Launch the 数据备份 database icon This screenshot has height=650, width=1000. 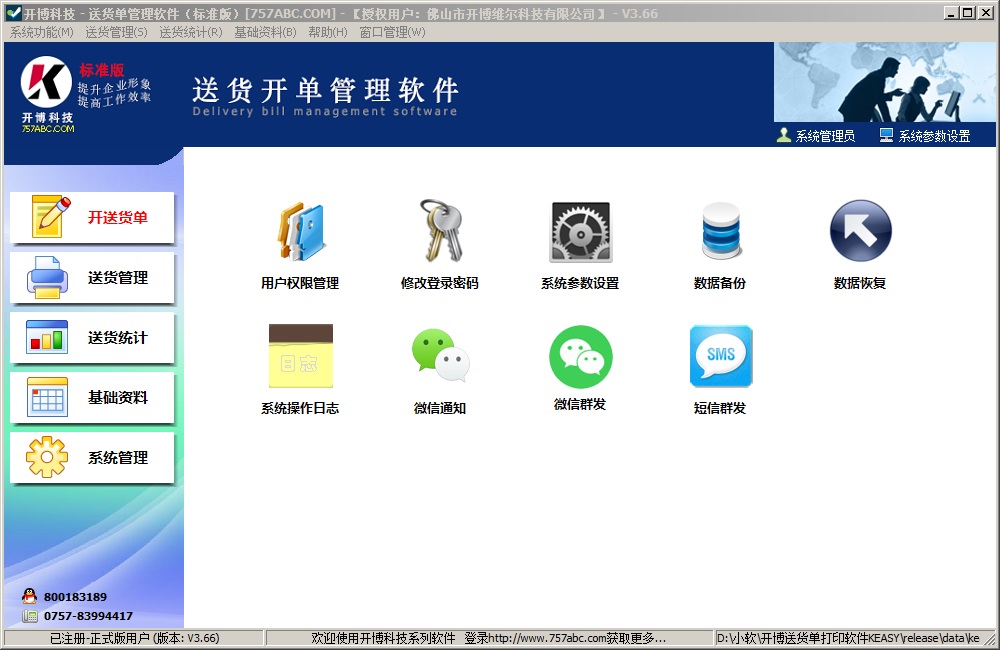[x=720, y=234]
